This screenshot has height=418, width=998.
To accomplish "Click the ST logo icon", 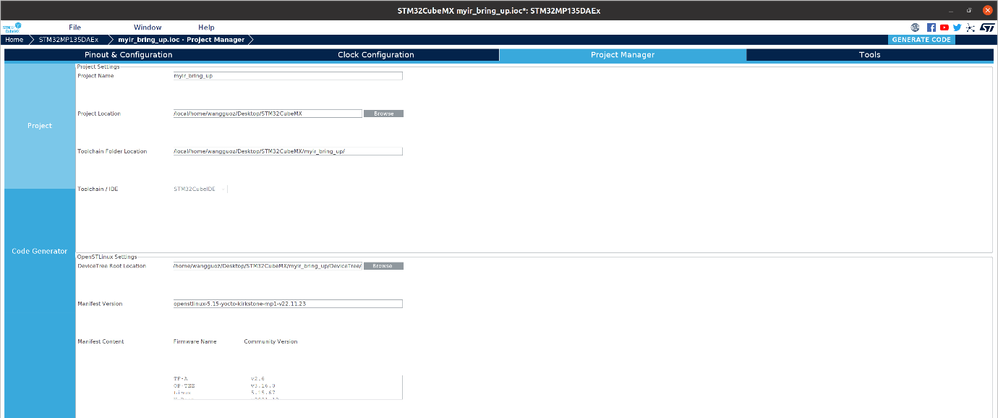I will [987, 27].
